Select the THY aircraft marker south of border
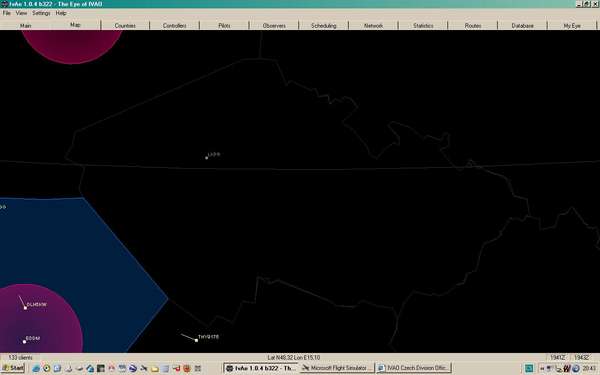Screen dimensions: 600x375 coord(196,340)
